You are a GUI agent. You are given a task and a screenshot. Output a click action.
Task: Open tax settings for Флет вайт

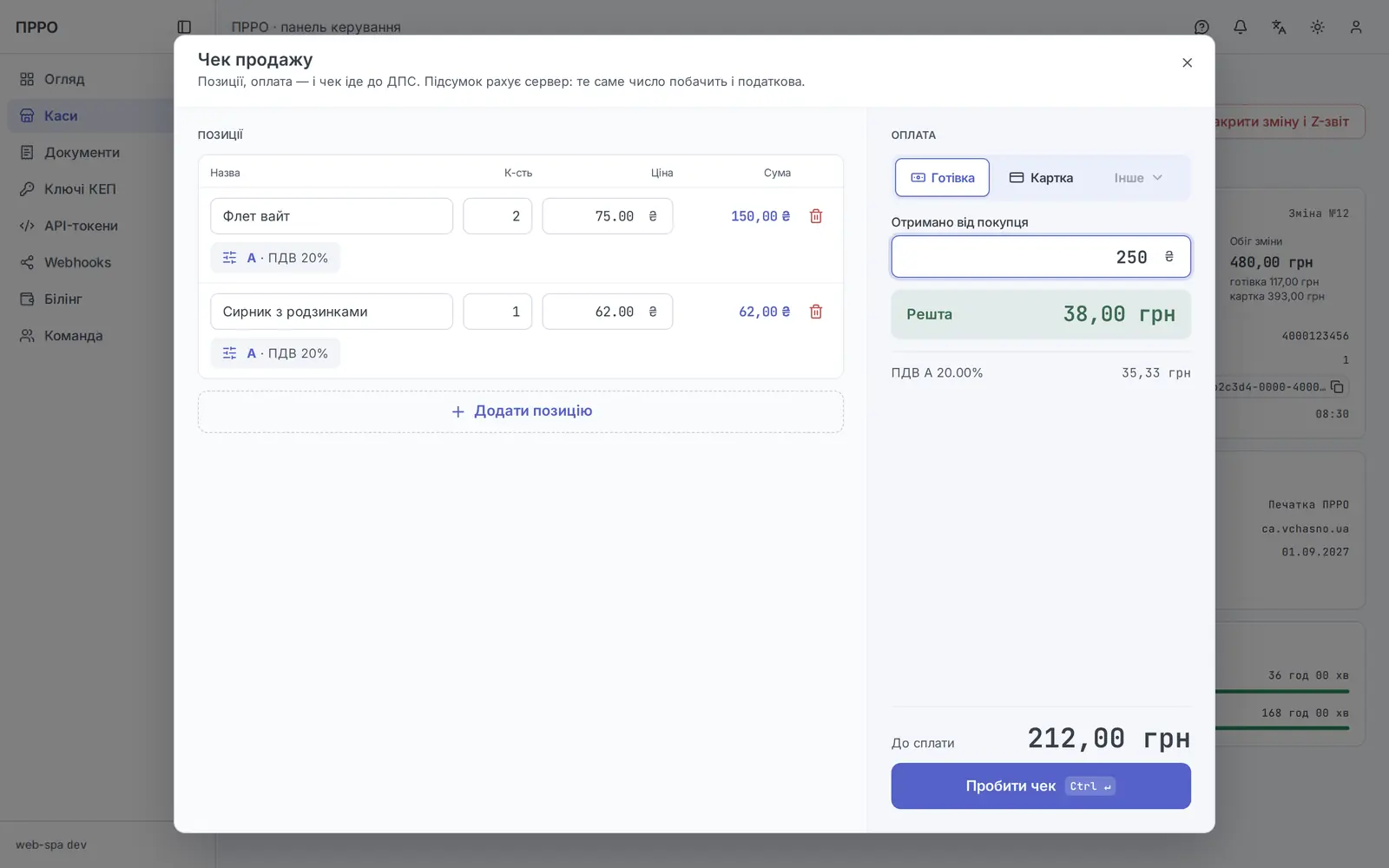275,258
